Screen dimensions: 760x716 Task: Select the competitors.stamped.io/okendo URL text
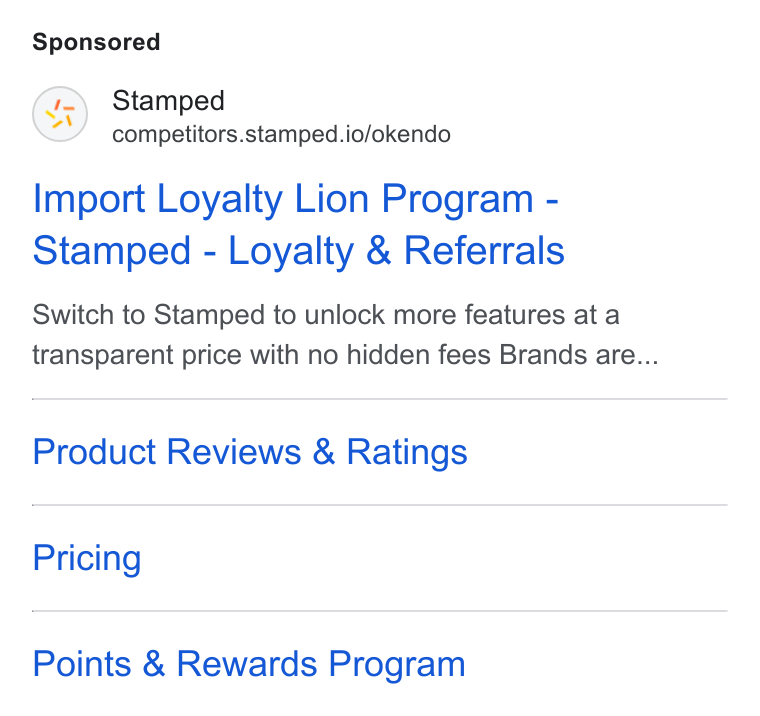pyautogui.click(x=281, y=134)
